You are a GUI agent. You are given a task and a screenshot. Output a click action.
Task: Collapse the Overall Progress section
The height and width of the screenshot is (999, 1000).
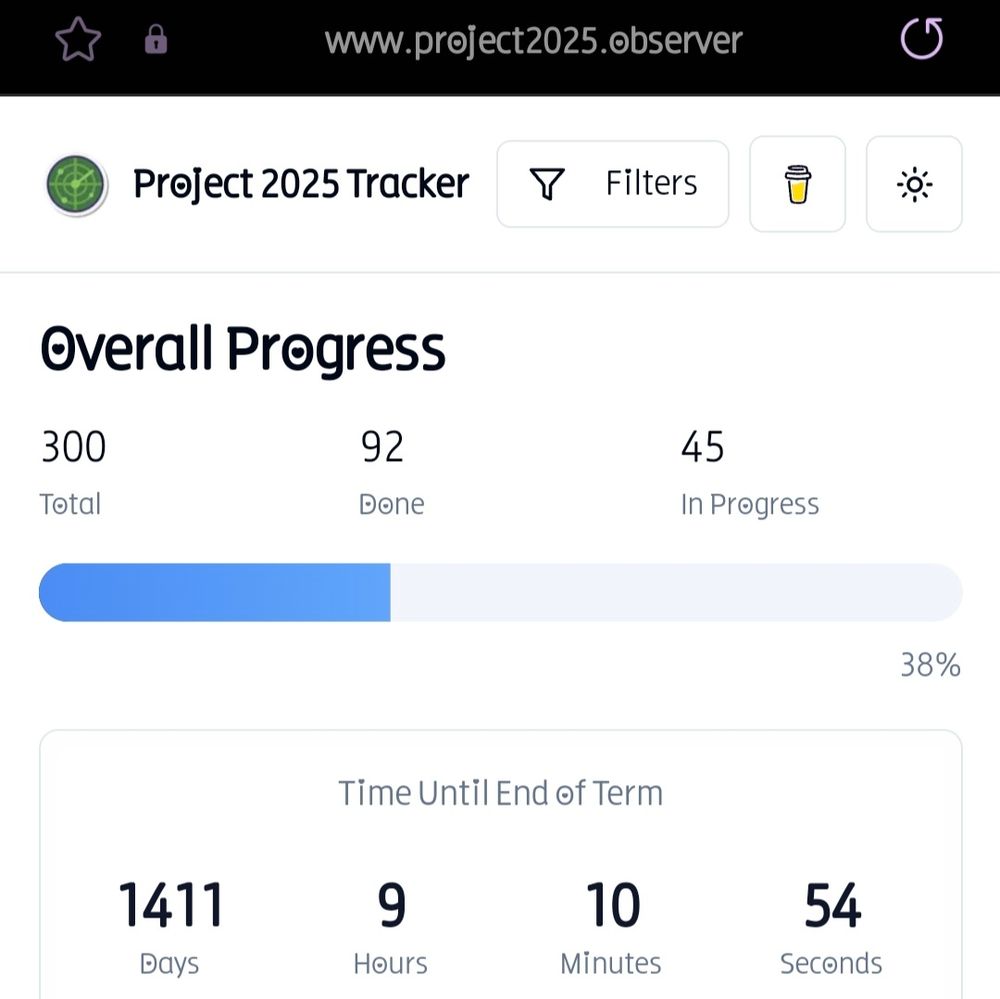pos(242,349)
